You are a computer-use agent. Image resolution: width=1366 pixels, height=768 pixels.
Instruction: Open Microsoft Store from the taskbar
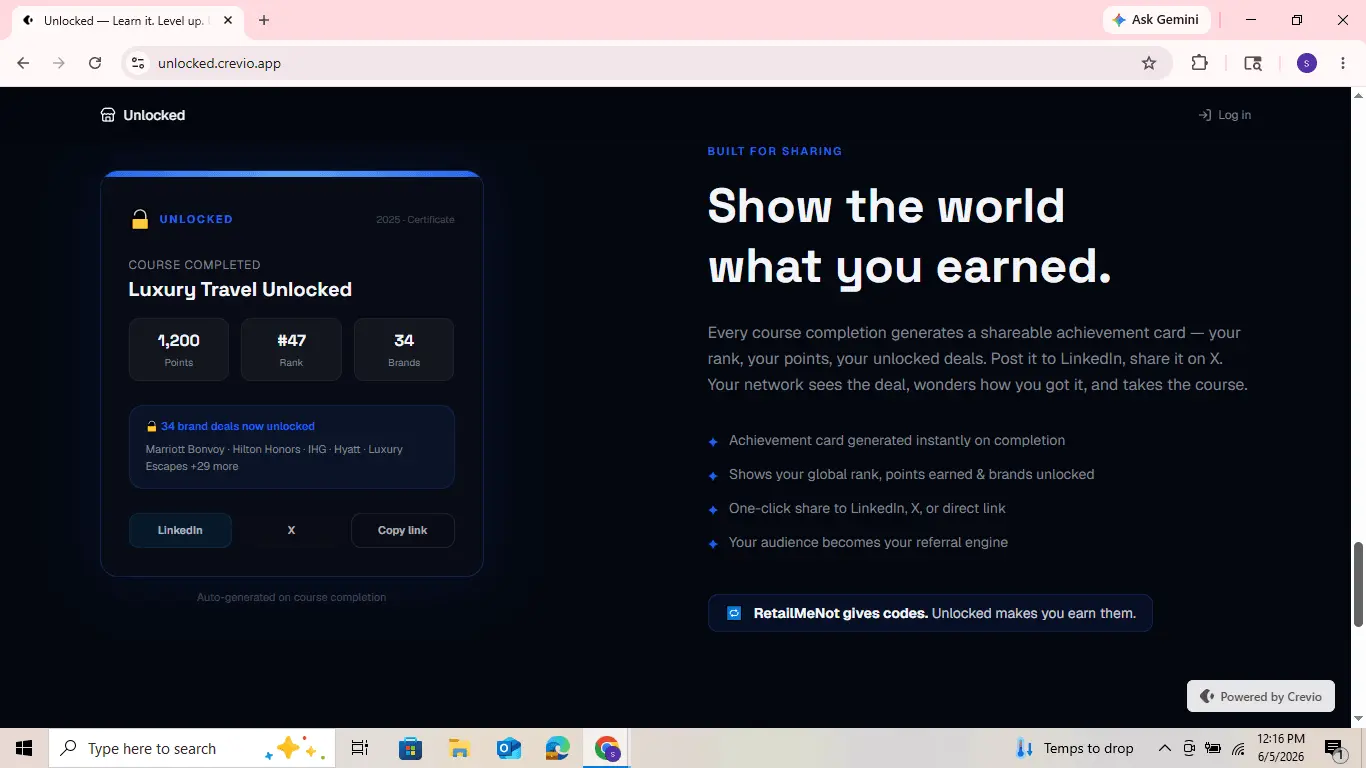tap(410, 748)
